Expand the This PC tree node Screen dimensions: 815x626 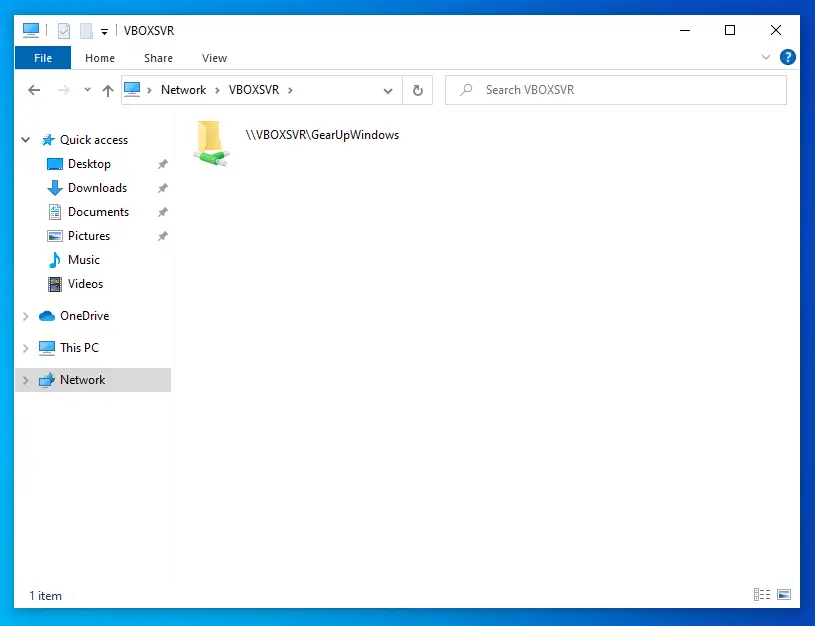pyautogui.click(x=25, y=348)
